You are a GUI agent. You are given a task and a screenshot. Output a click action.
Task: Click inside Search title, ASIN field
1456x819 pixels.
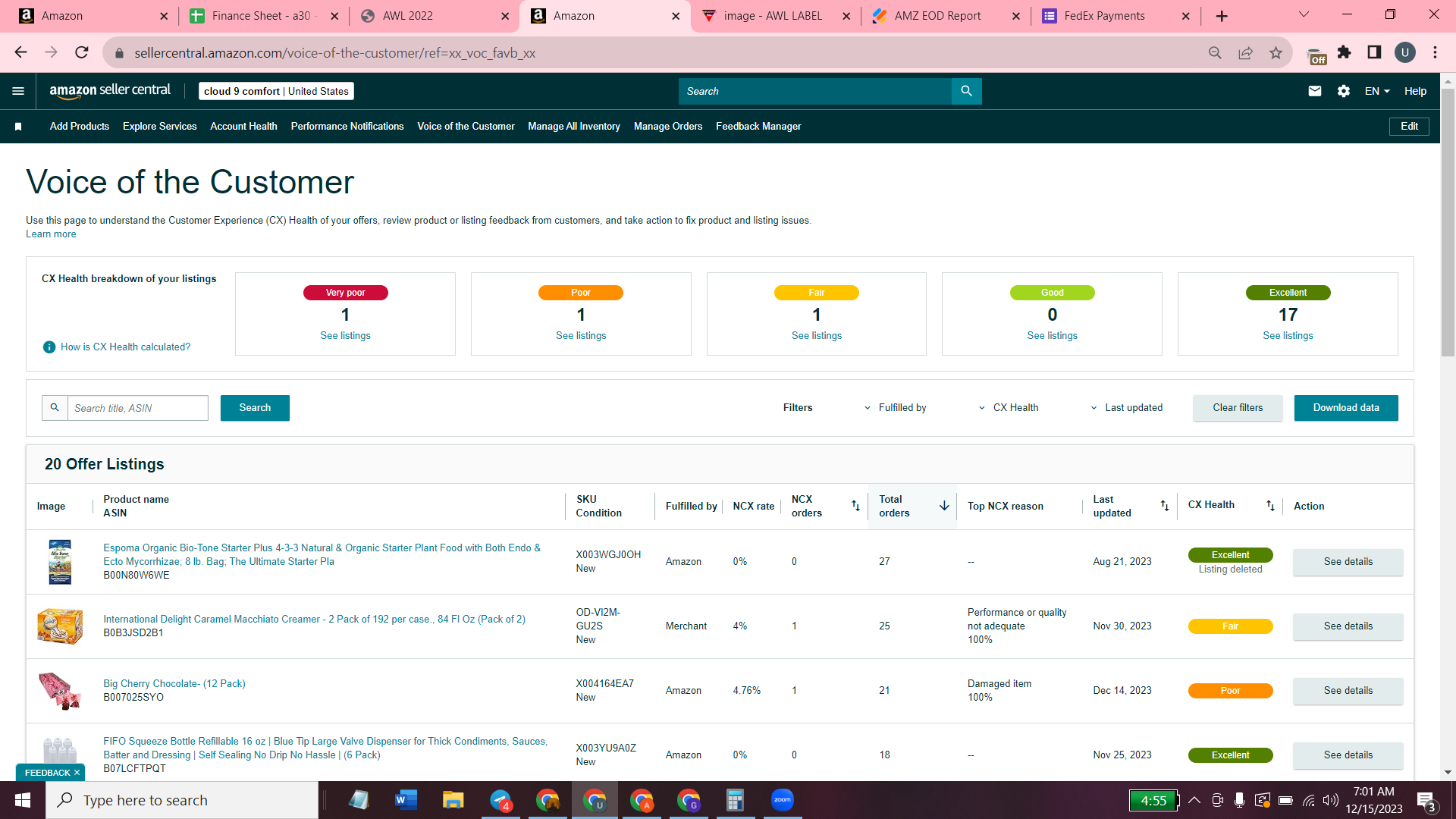coord(138,408)
